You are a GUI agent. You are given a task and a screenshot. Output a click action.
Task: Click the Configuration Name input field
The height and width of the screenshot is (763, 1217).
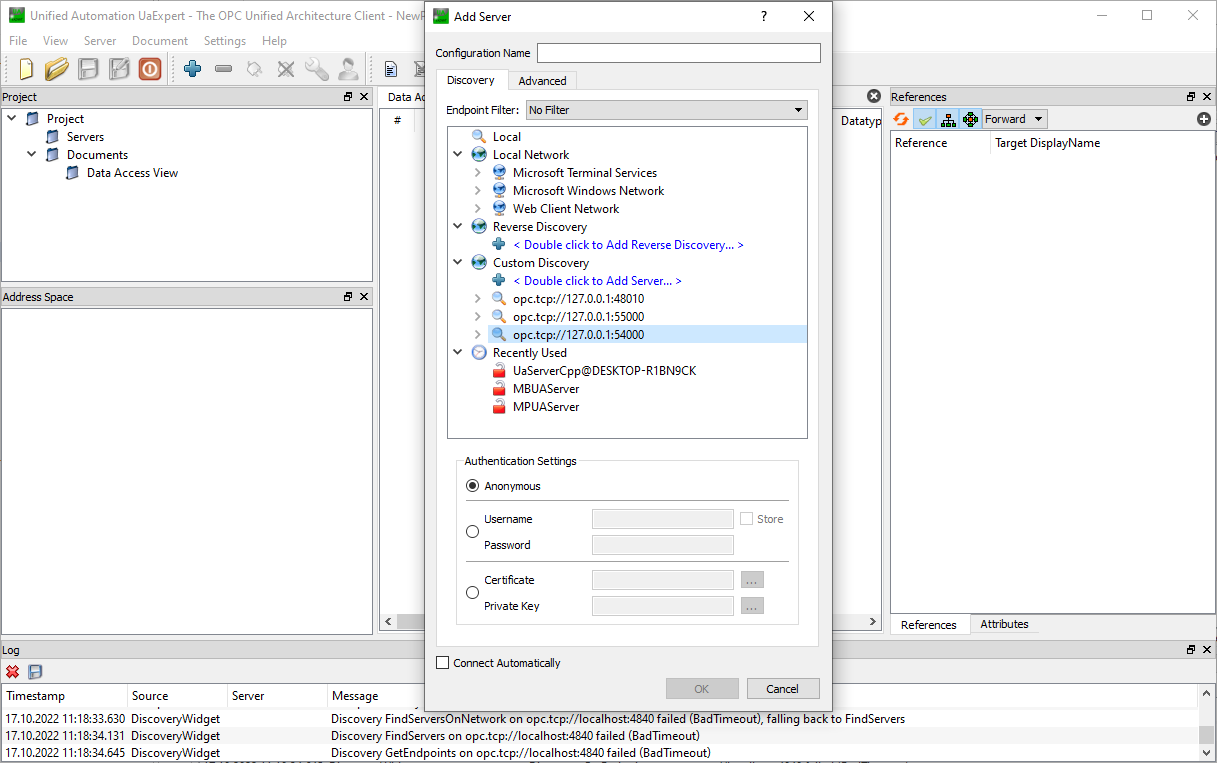tap(679, 53)
